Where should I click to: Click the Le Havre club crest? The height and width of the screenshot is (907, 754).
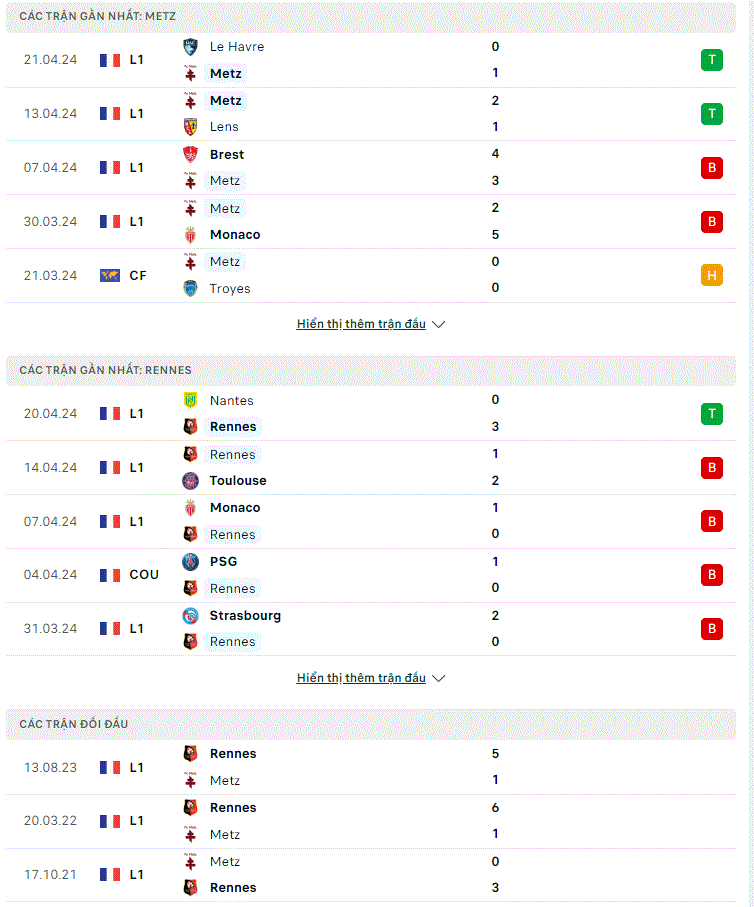click(190, 47)
